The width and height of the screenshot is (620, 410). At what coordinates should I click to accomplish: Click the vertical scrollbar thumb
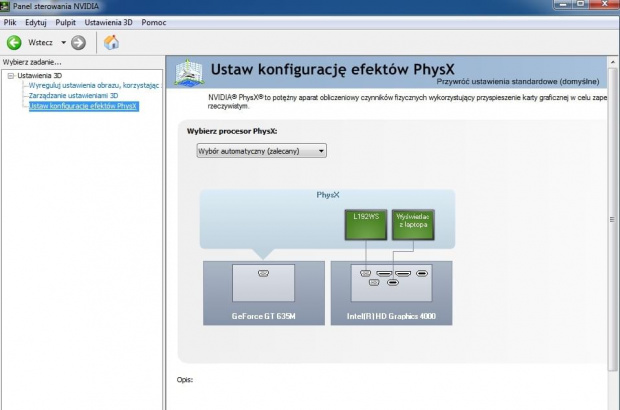tap(612, 219)
